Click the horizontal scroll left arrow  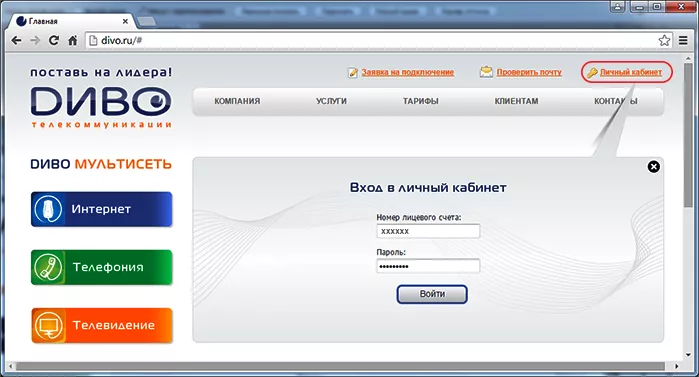coord(11,366)
